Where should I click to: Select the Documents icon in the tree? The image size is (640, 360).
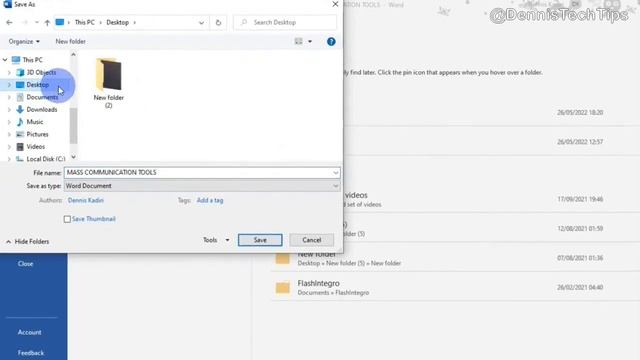click(x=20, y=97)
